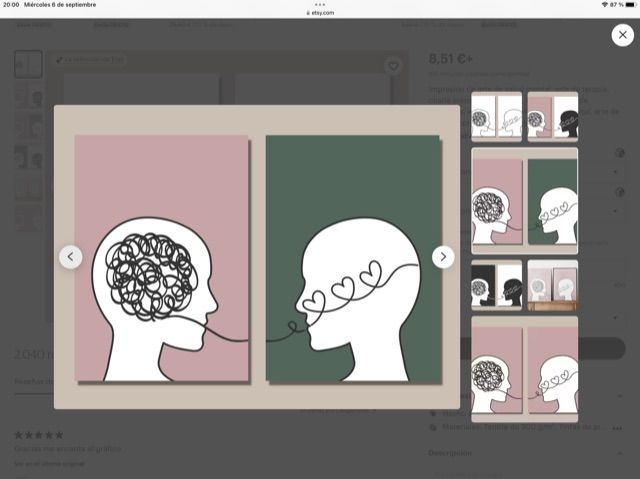Image resolution: width=640 pixels, height=479 pixels.
Task: Click the enlarged poster image in center
Action: [x=257, y=257]
